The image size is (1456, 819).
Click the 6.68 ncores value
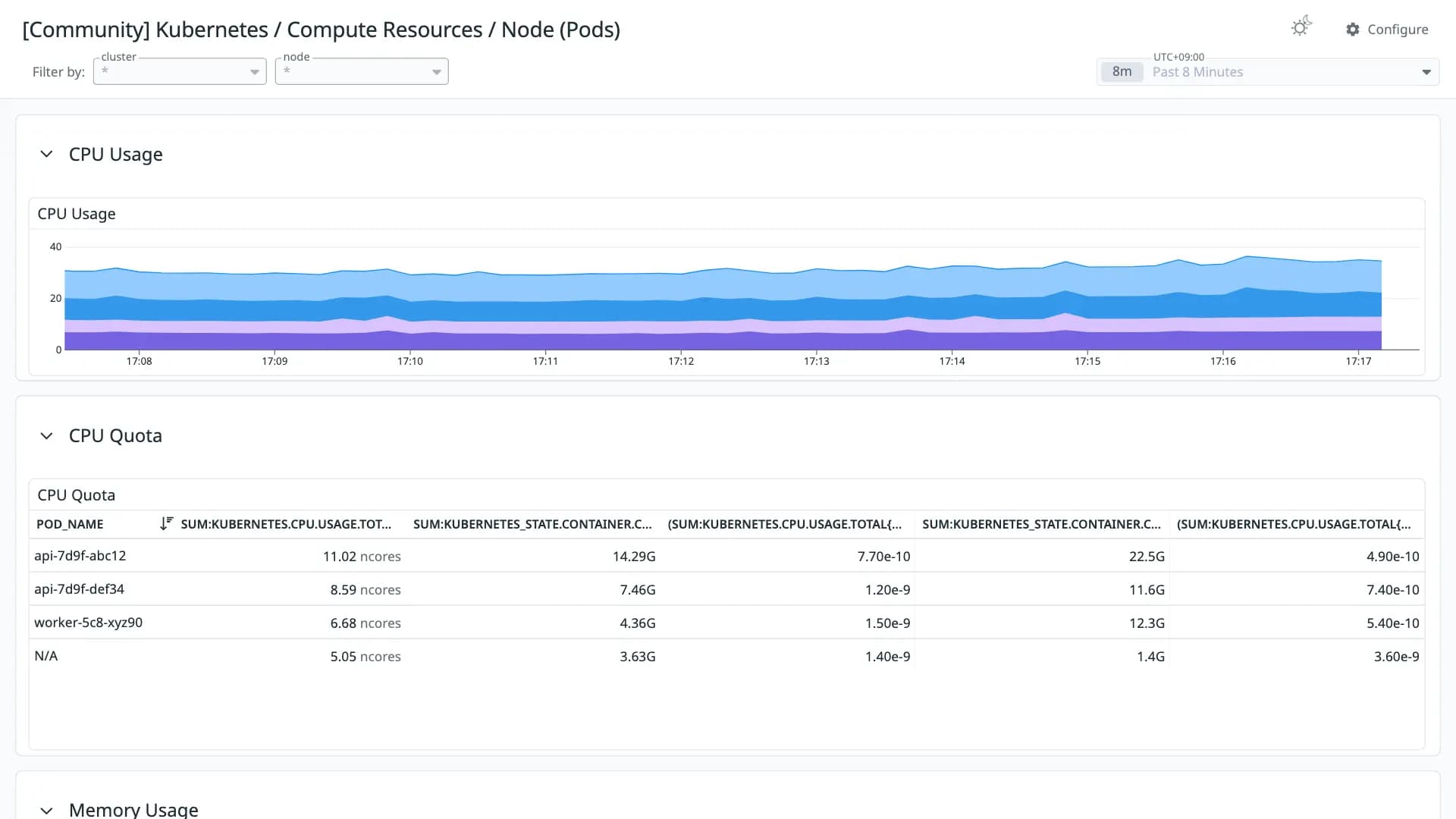click(366, 623)
